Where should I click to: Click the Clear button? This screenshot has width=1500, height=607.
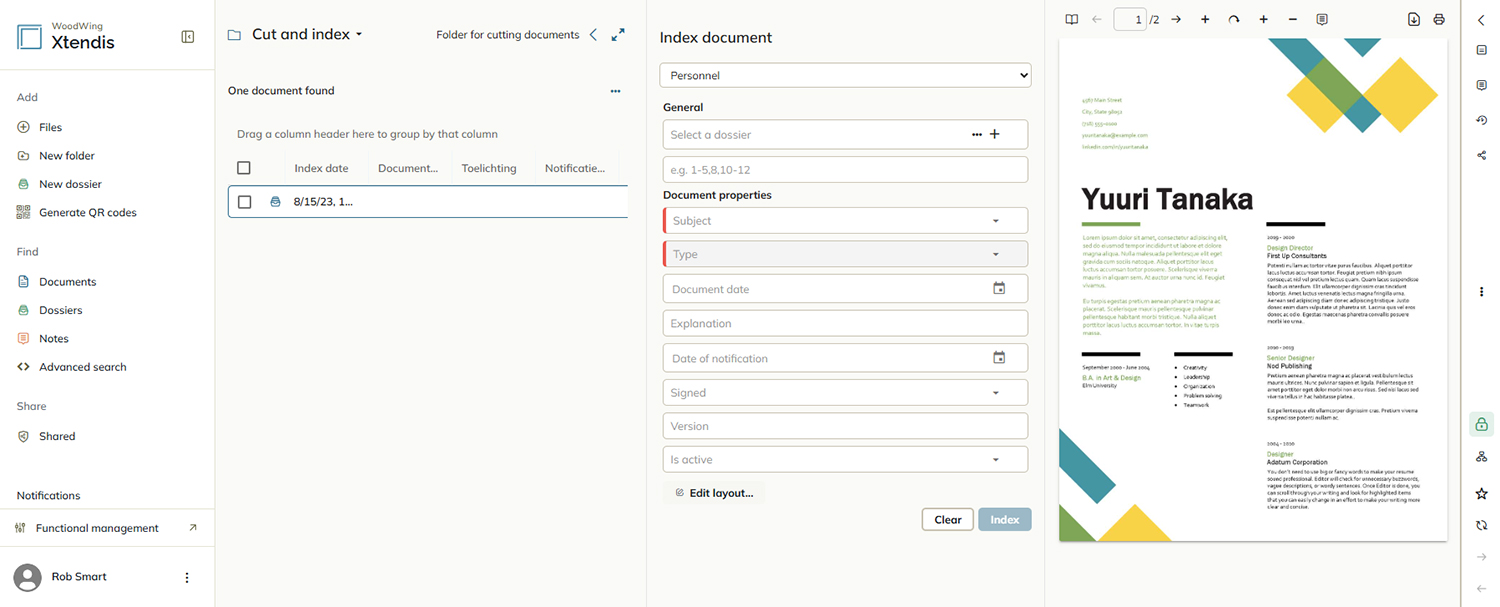point(948,519)
